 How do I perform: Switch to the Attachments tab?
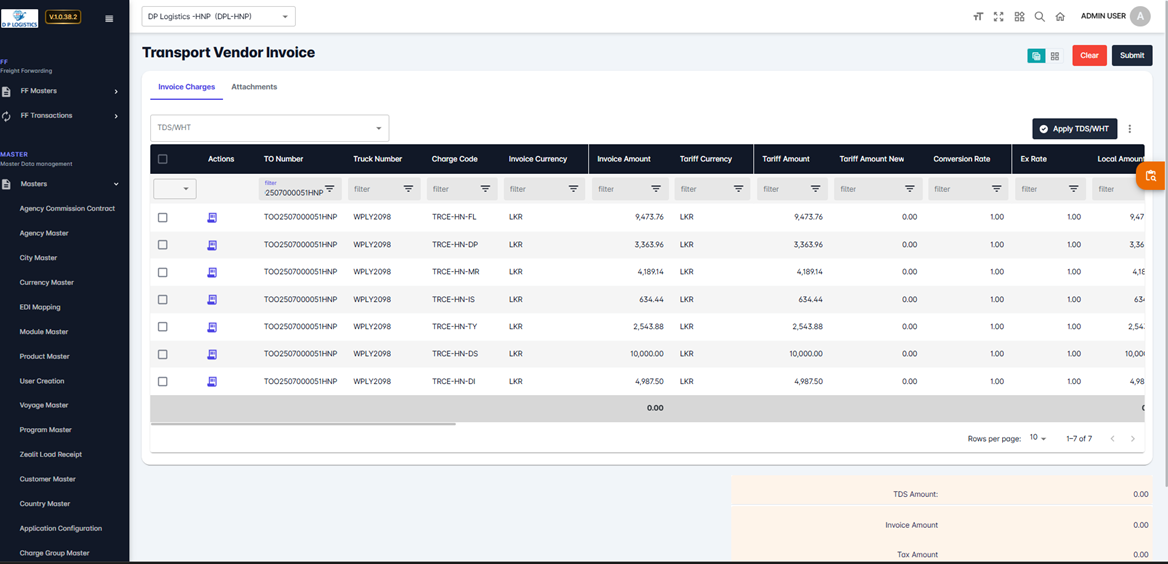[x=254, y=87]
